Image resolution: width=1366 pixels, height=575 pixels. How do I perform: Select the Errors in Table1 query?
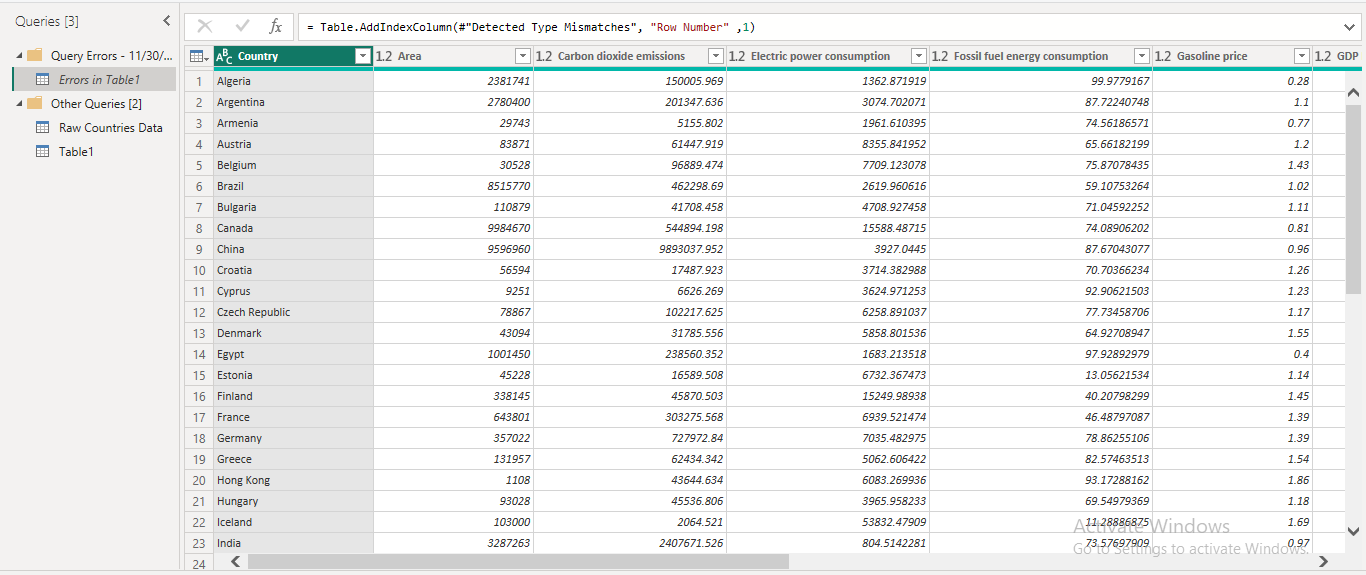coord(94,80)
